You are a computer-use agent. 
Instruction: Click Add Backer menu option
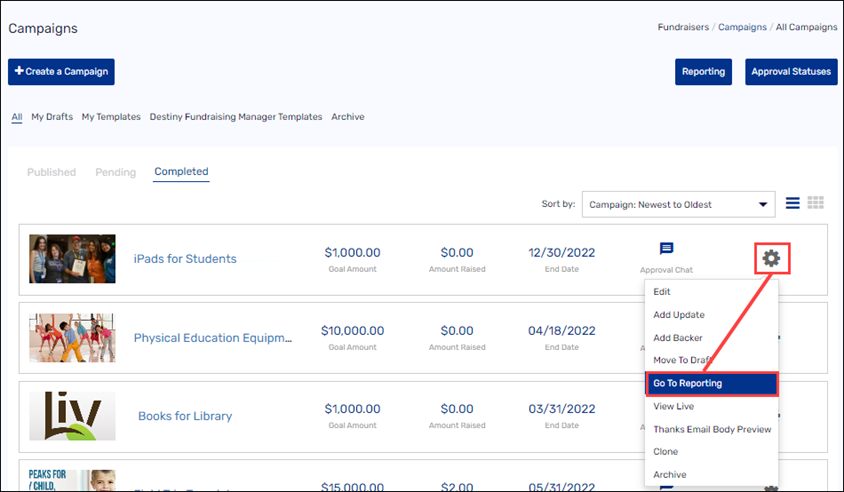pos(678,338)
